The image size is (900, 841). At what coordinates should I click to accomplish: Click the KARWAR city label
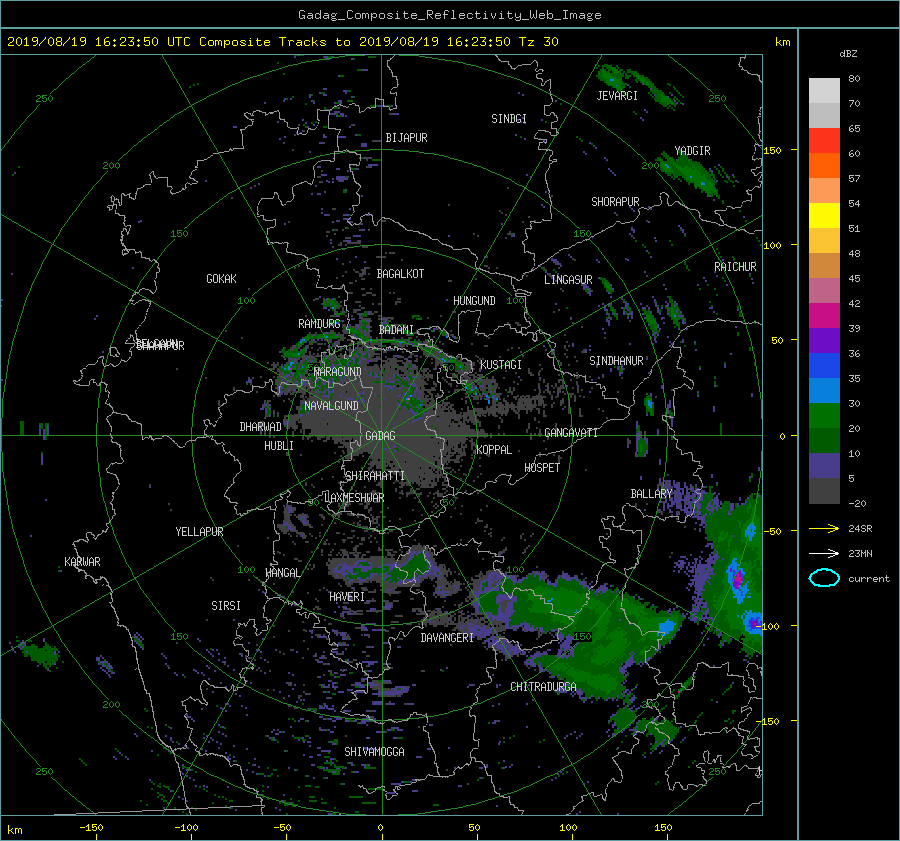[82, 562]
